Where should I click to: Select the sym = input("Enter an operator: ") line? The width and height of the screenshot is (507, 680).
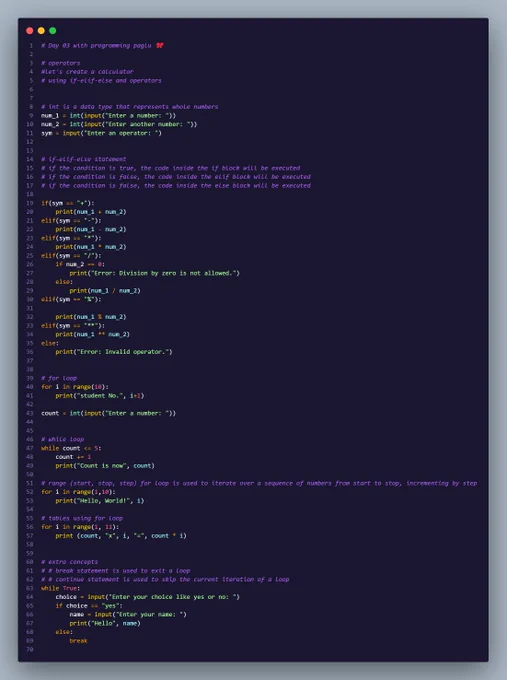(101, 133)
